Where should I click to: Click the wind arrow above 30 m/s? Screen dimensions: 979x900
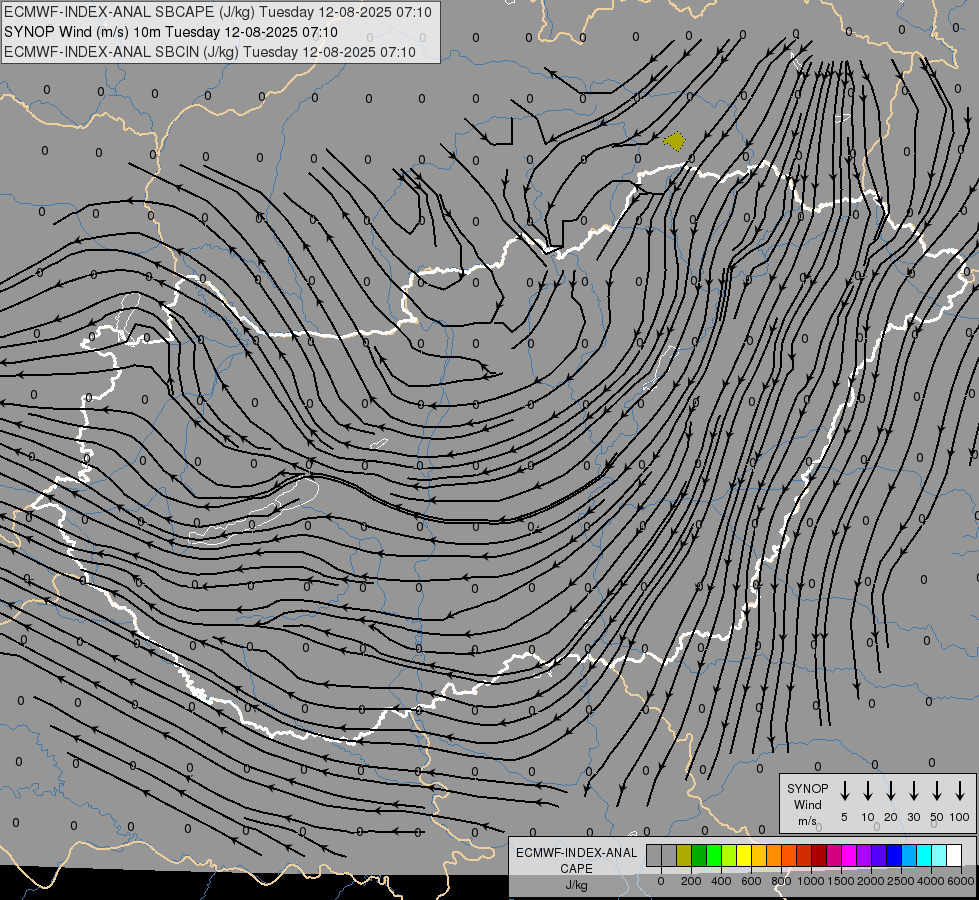[913, 791]
